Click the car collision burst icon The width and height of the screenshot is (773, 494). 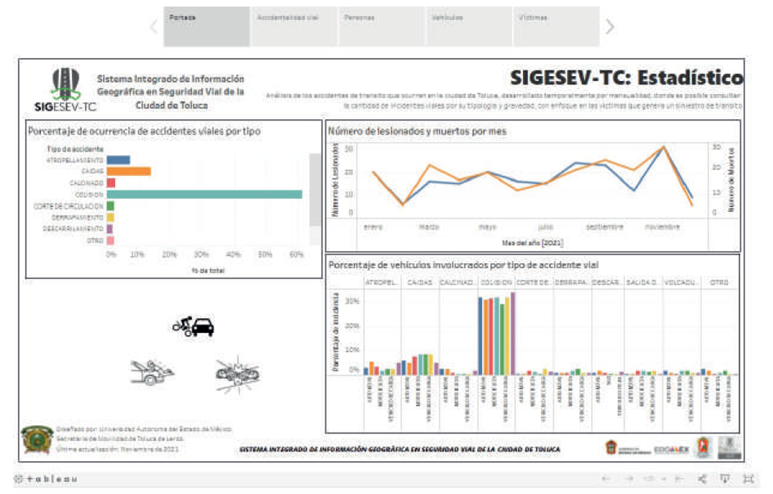pos(237,372)
